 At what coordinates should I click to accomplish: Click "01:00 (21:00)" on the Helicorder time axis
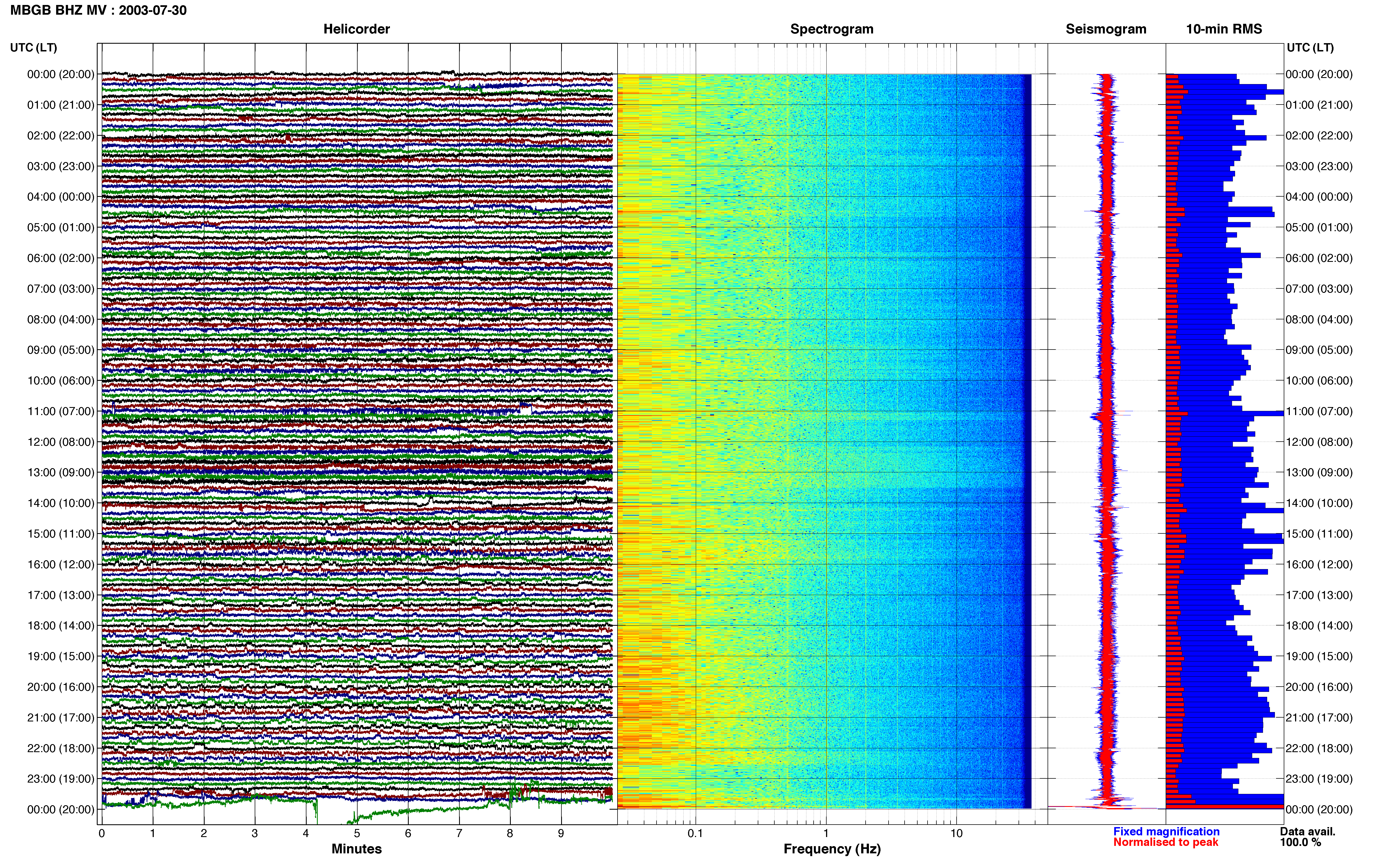point(61,105)
